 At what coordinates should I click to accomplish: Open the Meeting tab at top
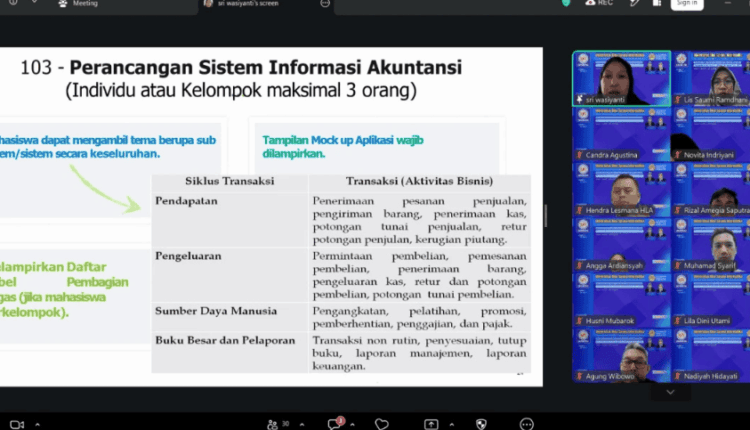[x=78, y=4]
